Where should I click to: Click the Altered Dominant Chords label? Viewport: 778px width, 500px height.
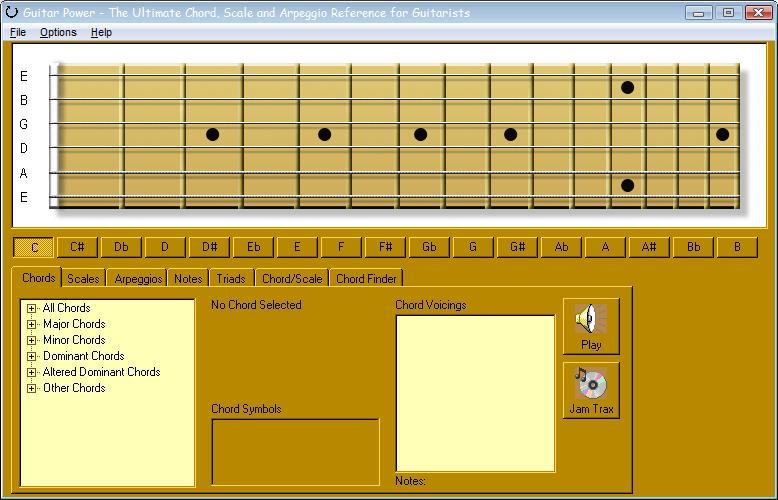coord(101,372)
